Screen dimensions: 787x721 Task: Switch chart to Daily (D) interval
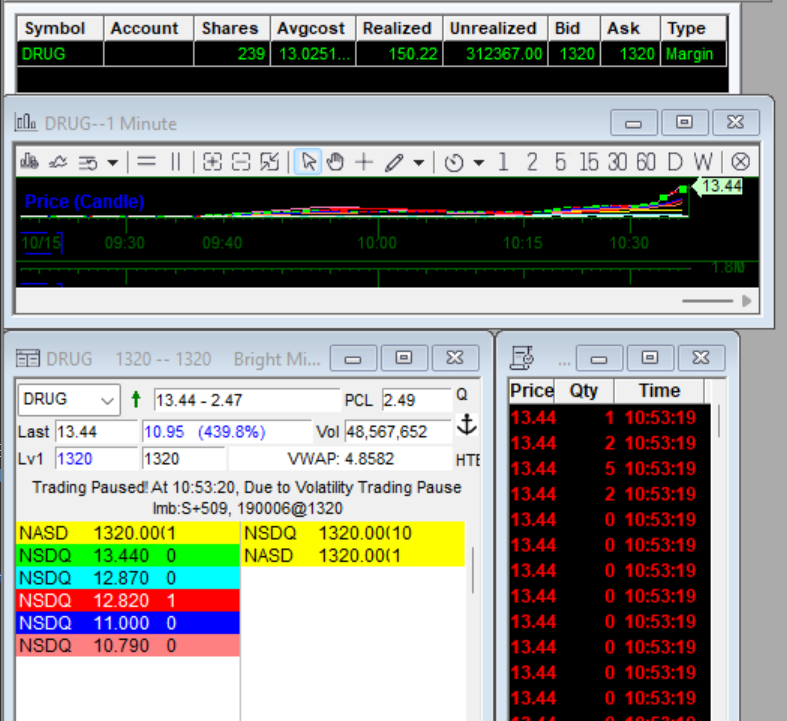(x=675, y=162)
